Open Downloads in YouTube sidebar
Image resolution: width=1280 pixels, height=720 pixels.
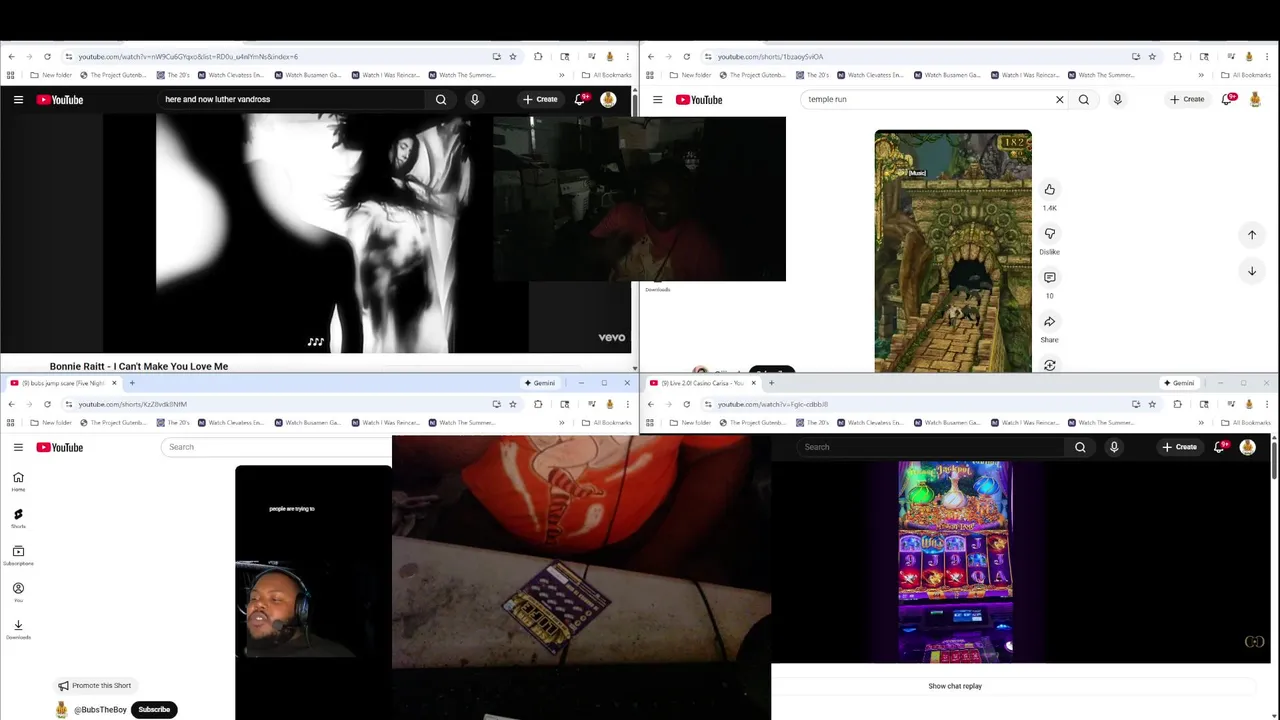point(18,629)
